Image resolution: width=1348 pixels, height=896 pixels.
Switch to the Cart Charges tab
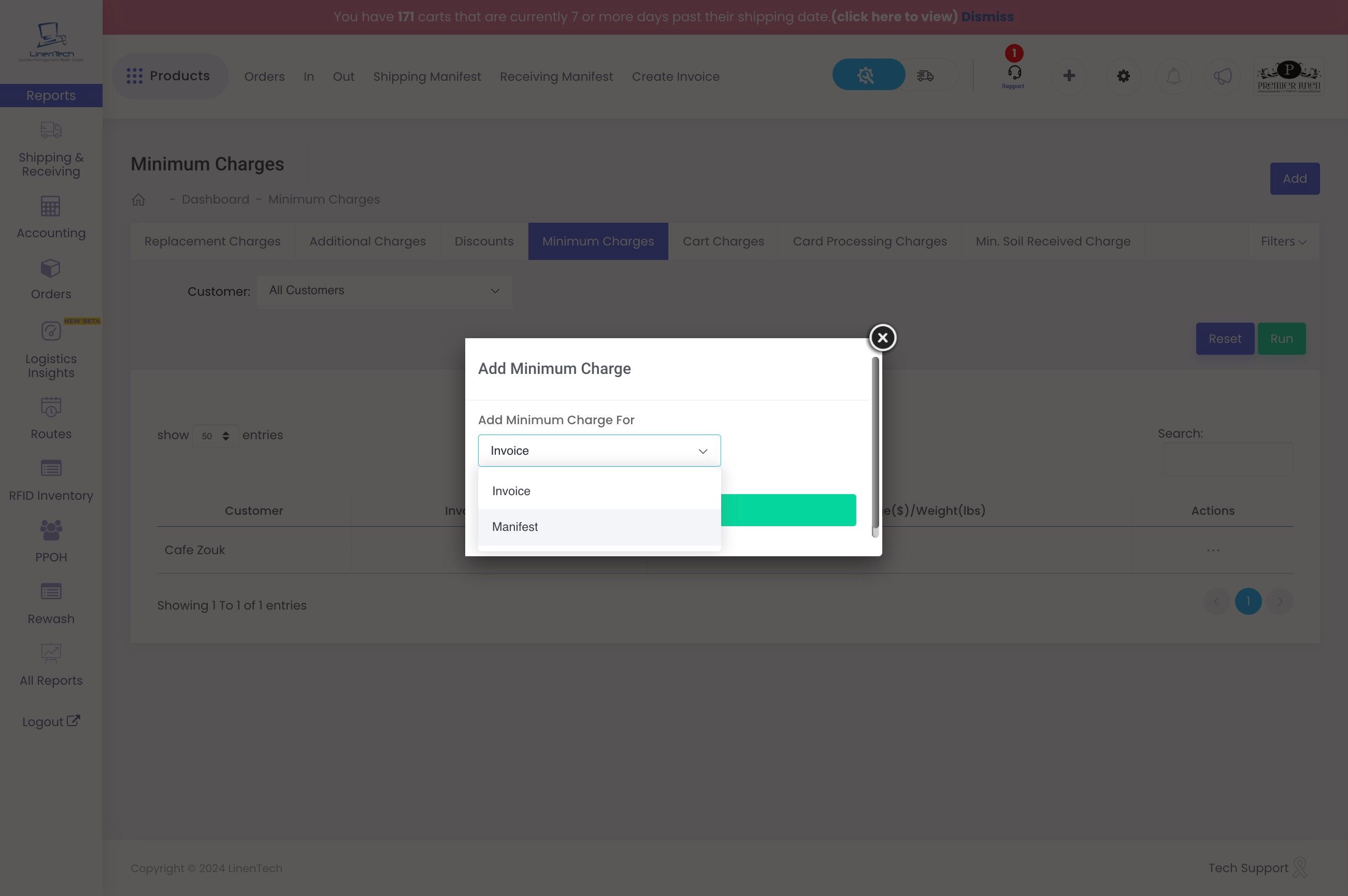[x=723, y=242]
